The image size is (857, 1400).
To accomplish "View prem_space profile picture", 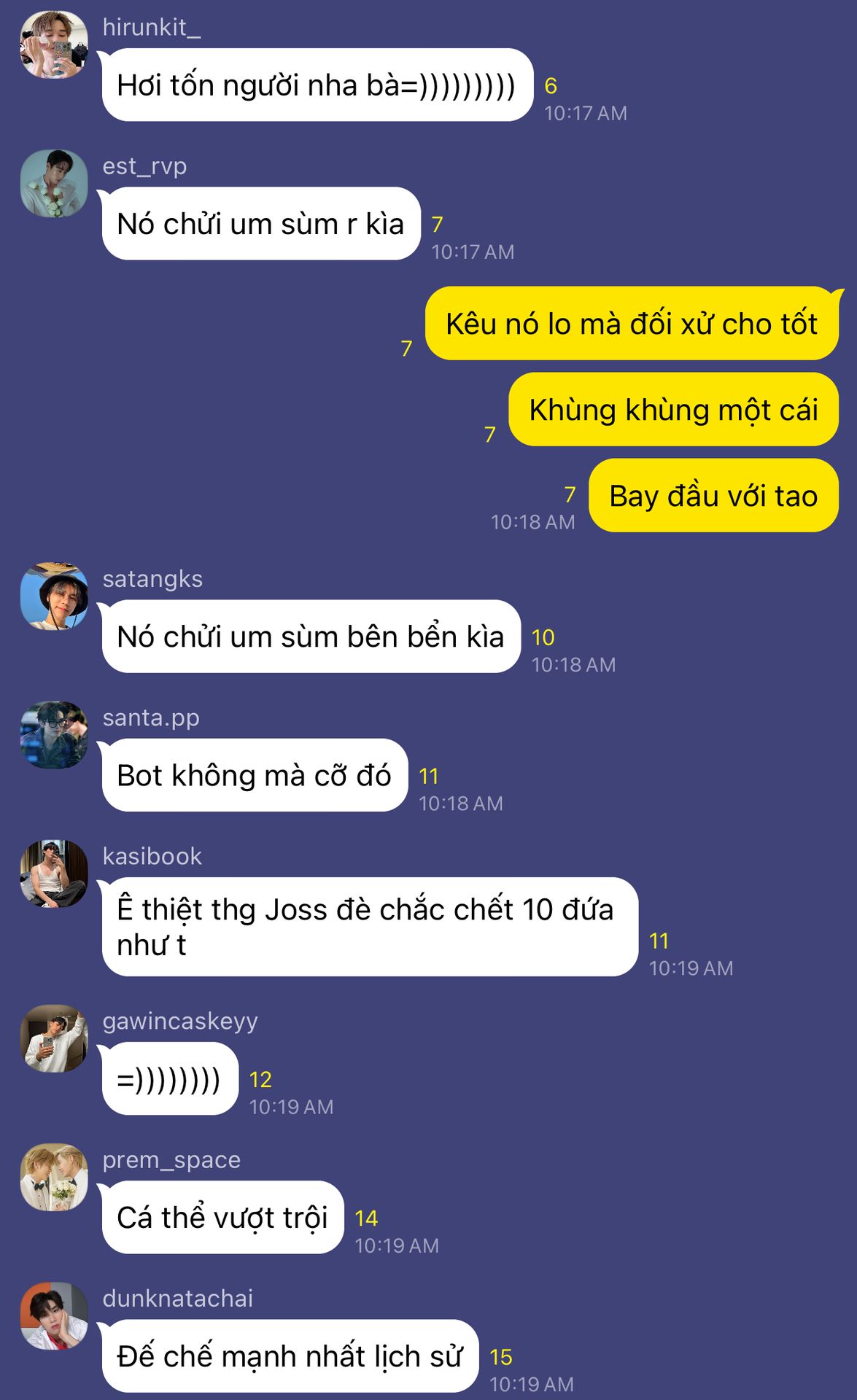I will pos(54,1177).
